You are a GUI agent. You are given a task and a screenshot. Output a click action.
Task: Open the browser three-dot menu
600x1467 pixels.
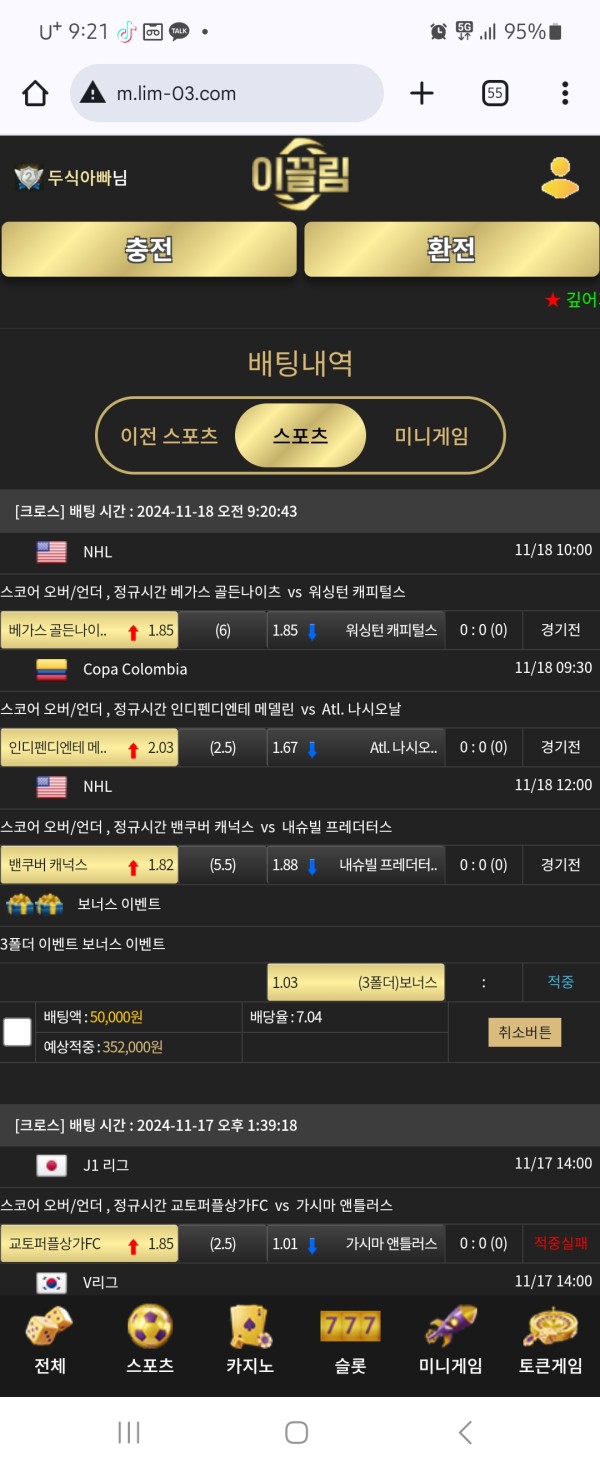[x=565, y=94]
